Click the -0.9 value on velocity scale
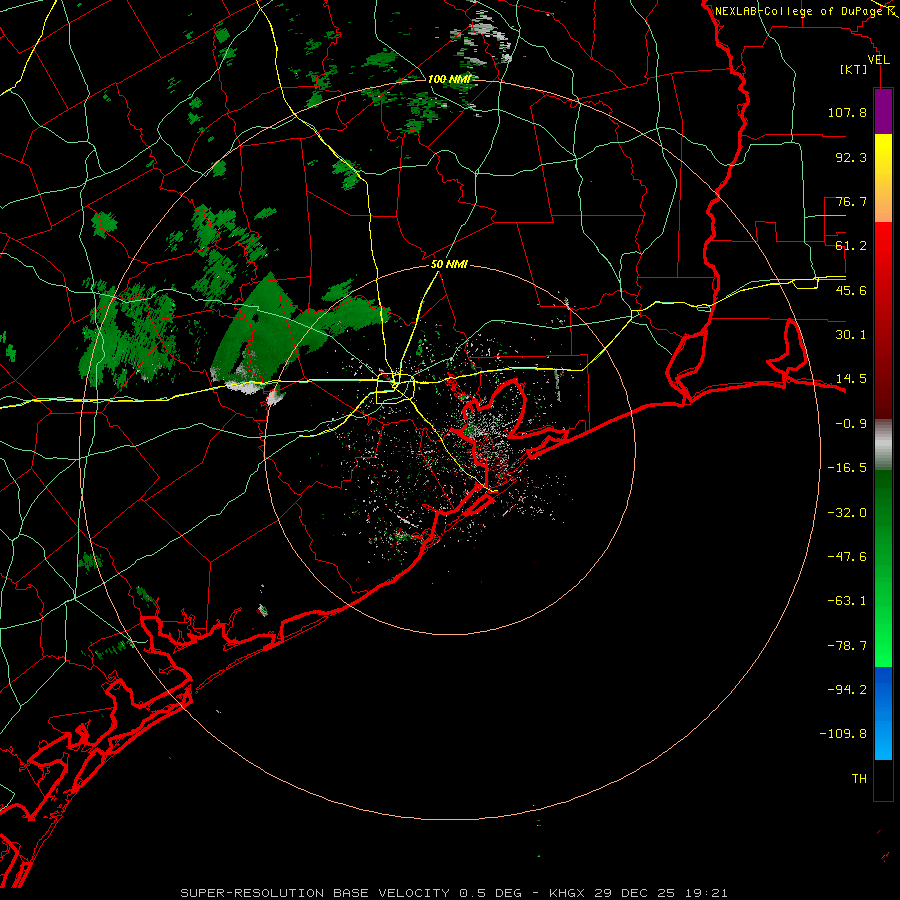Image resolution: width=900 pixels, height=900 pixels. coord(851,424)
